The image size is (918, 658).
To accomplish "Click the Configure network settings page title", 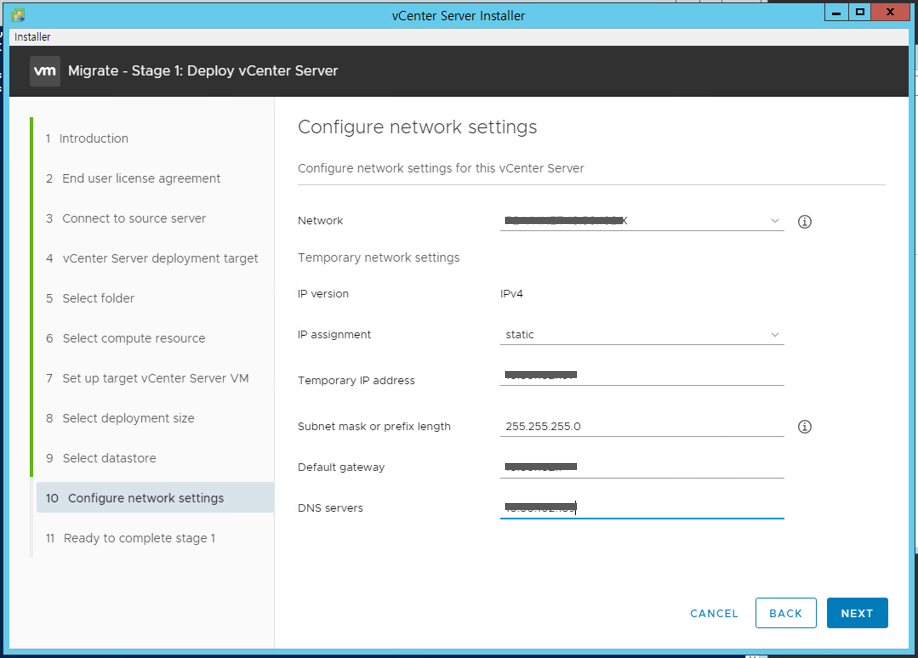I will pos(417,127).
